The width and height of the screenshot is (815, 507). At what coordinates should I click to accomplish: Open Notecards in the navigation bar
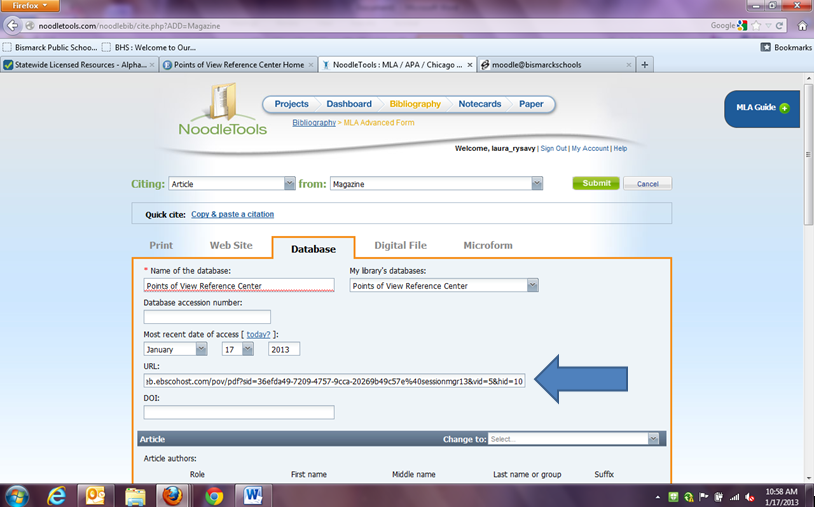(479, 104)
